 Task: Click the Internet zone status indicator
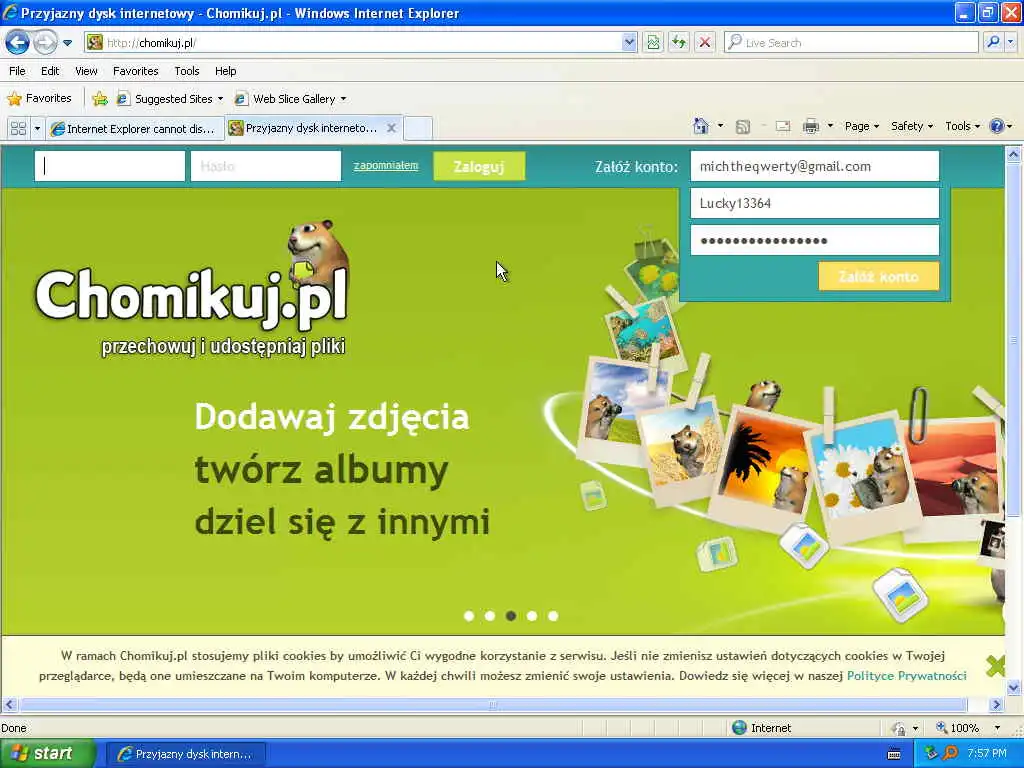pos(761,728)
